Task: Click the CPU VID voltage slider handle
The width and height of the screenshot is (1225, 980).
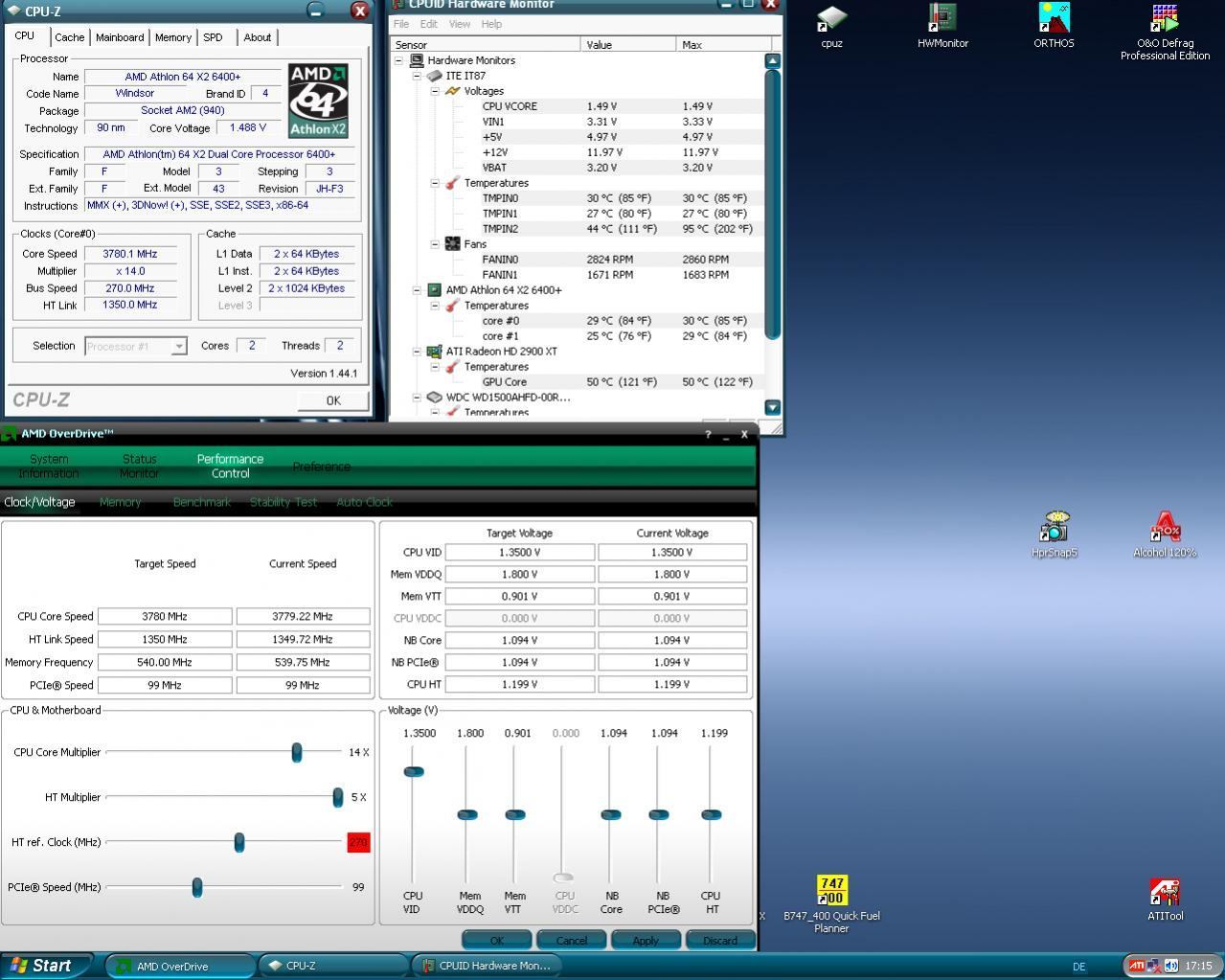Action: coord(414,771)
